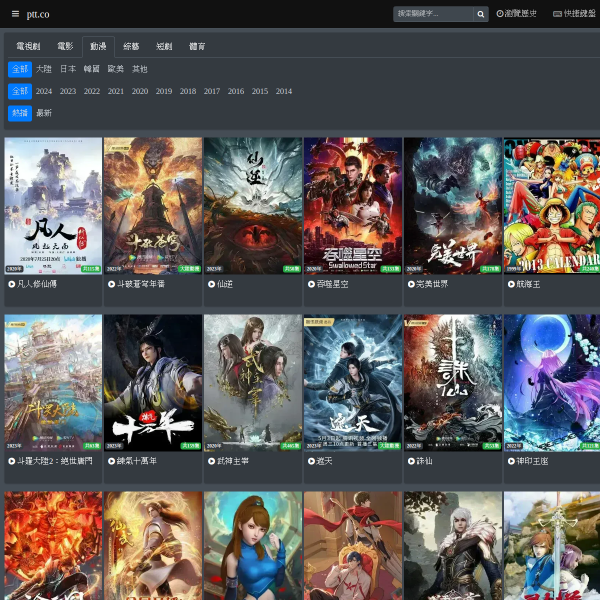Viewport: 600px width, 600px height.
Task: Click the ptt.co site logo
Action: point(38,14)
